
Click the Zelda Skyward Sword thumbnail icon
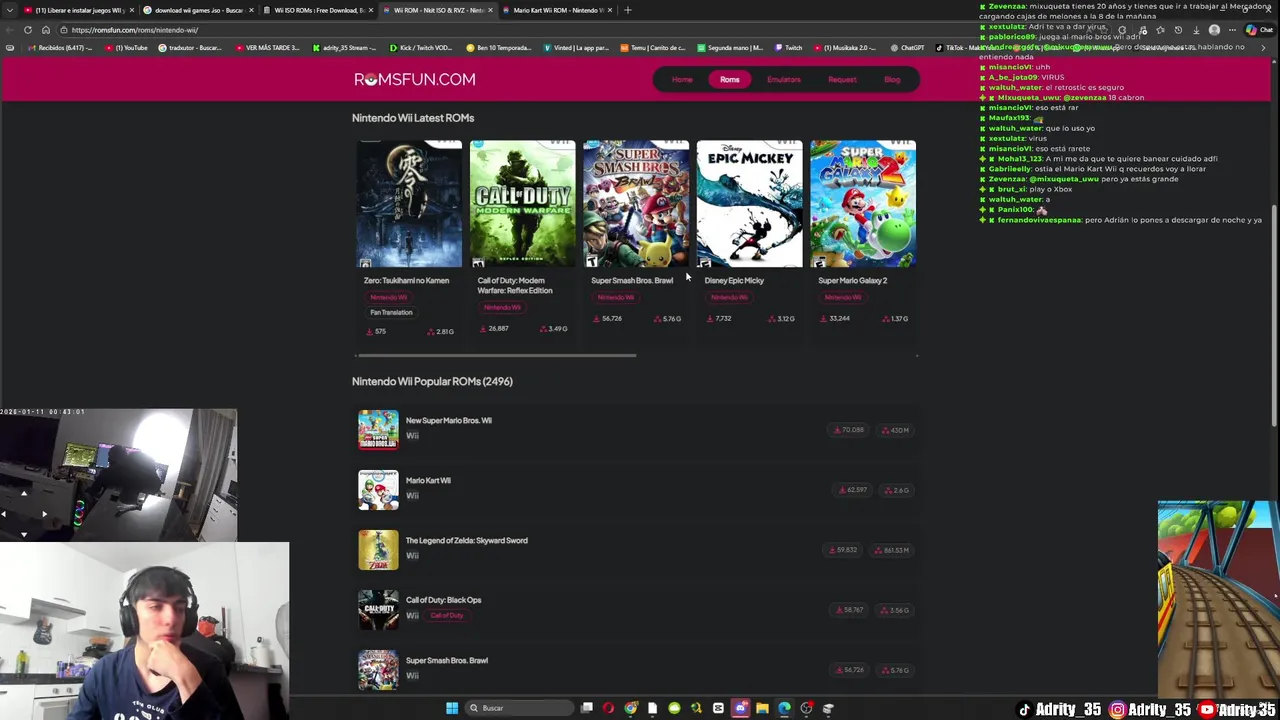click(x=378, y=550)
